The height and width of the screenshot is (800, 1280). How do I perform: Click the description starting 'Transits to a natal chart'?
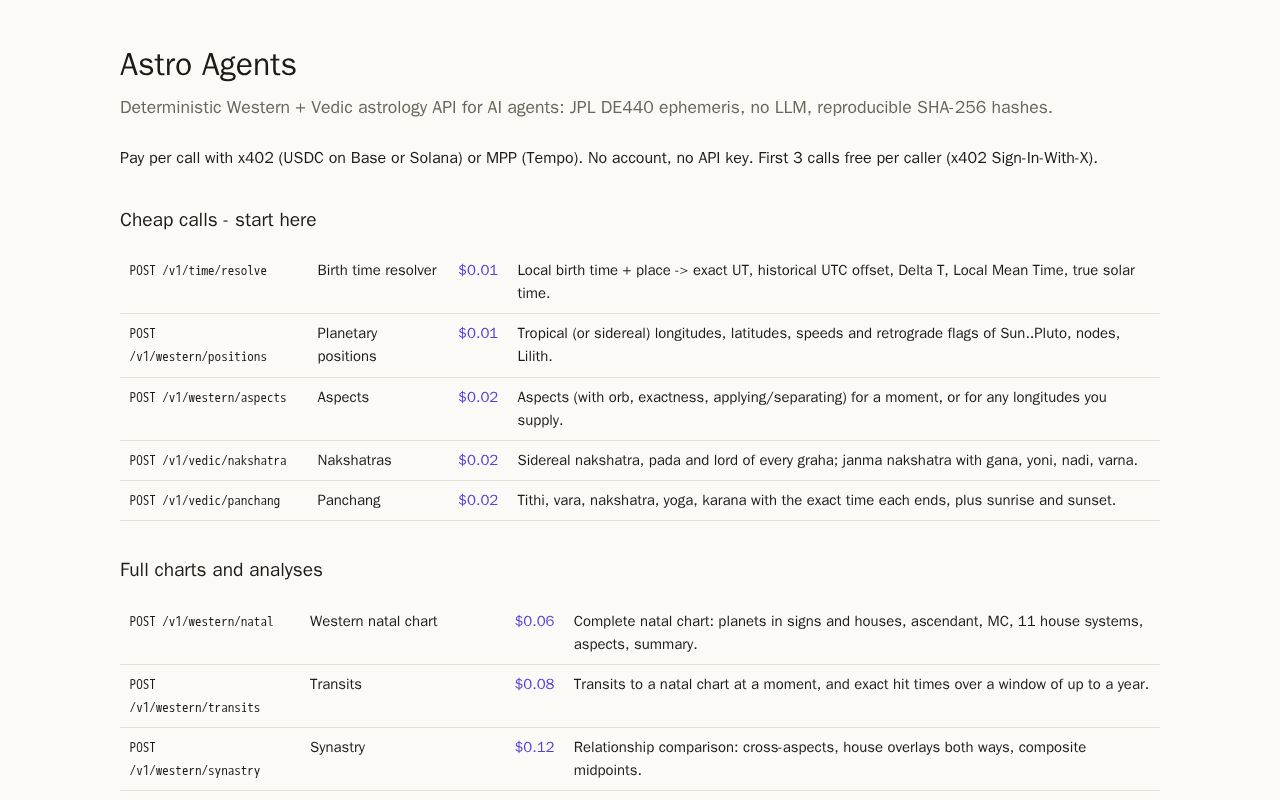point(861,685)
